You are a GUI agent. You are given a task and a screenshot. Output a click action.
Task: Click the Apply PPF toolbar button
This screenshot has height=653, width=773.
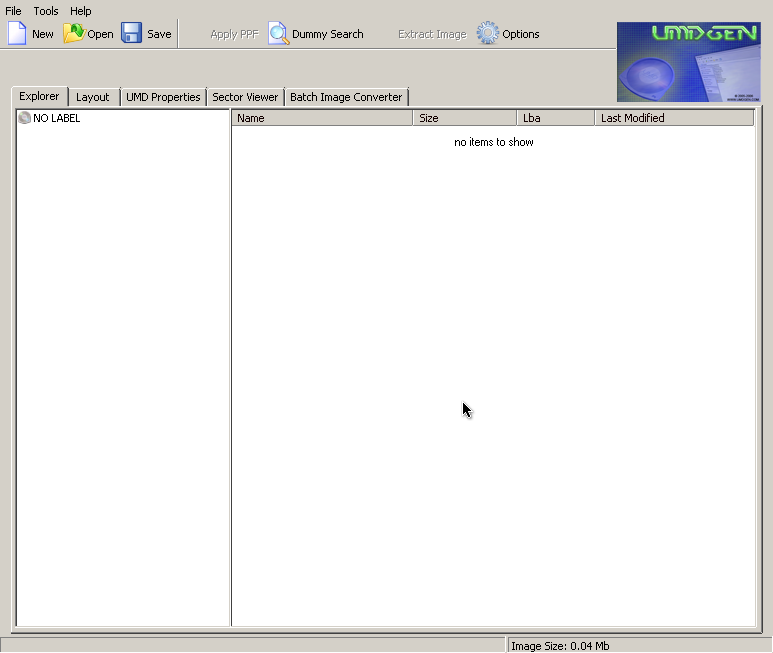tap(235, 34)
